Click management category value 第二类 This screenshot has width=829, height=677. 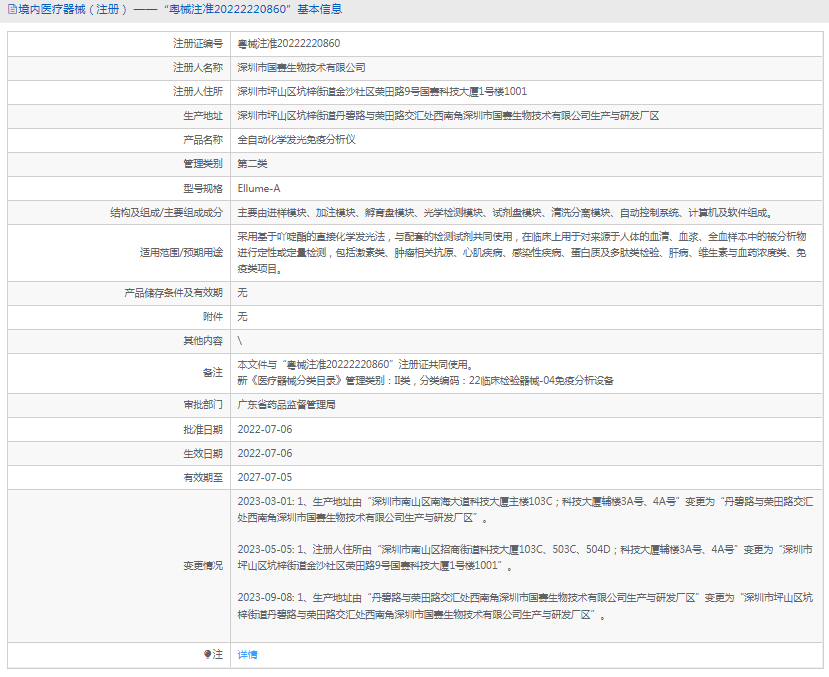point(252,164)
